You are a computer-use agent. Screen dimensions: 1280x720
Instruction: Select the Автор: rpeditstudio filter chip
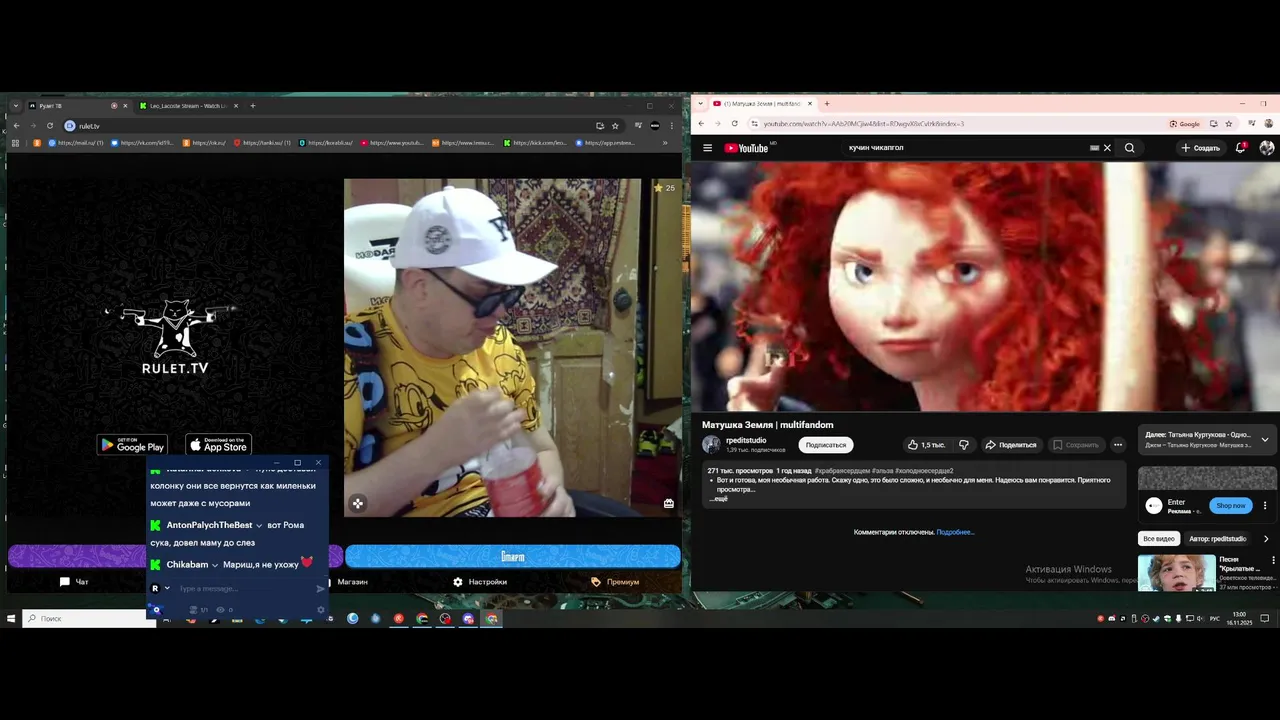(1217, 539)
